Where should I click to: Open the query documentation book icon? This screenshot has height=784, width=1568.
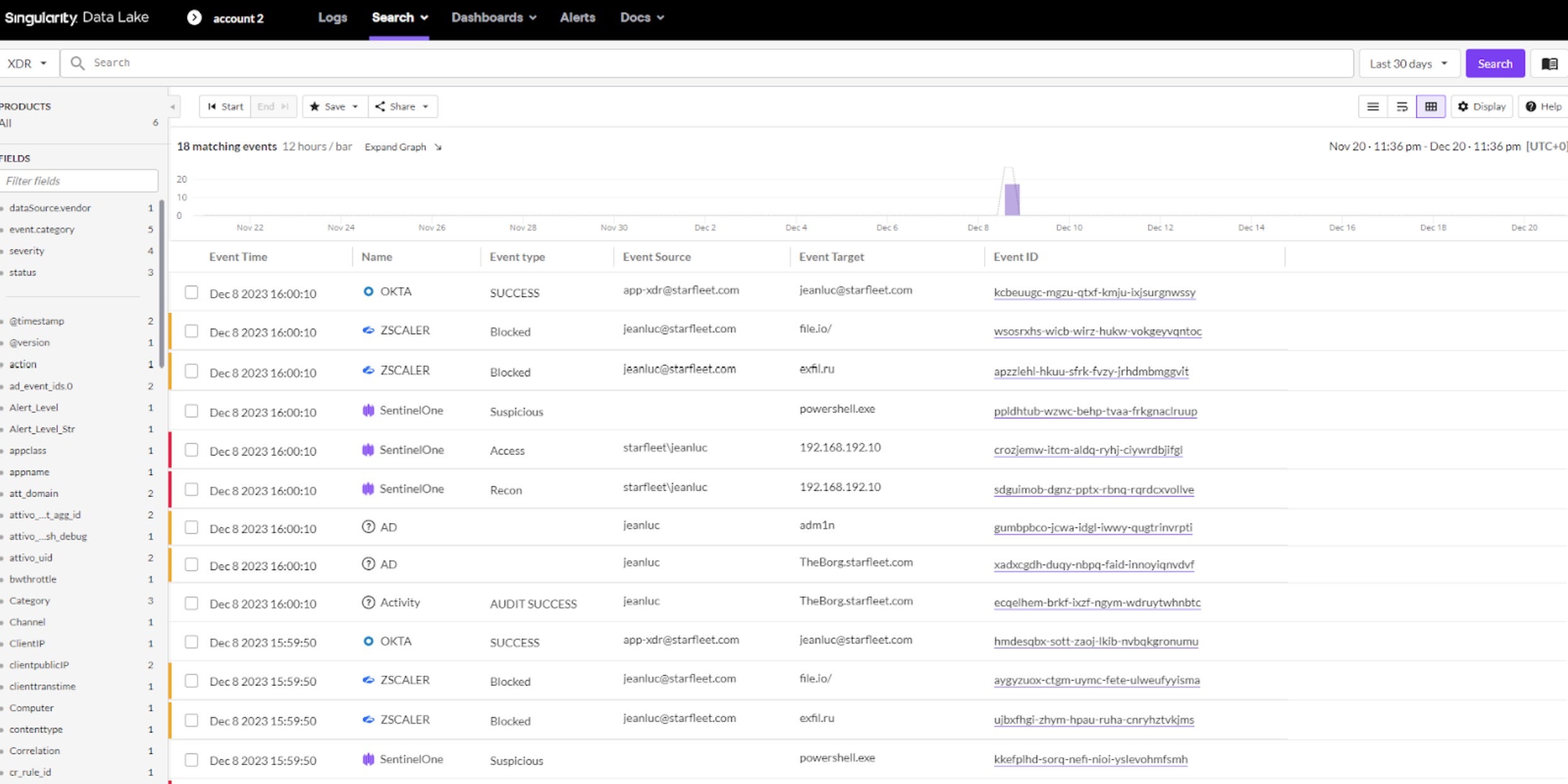coord(1549,64)
